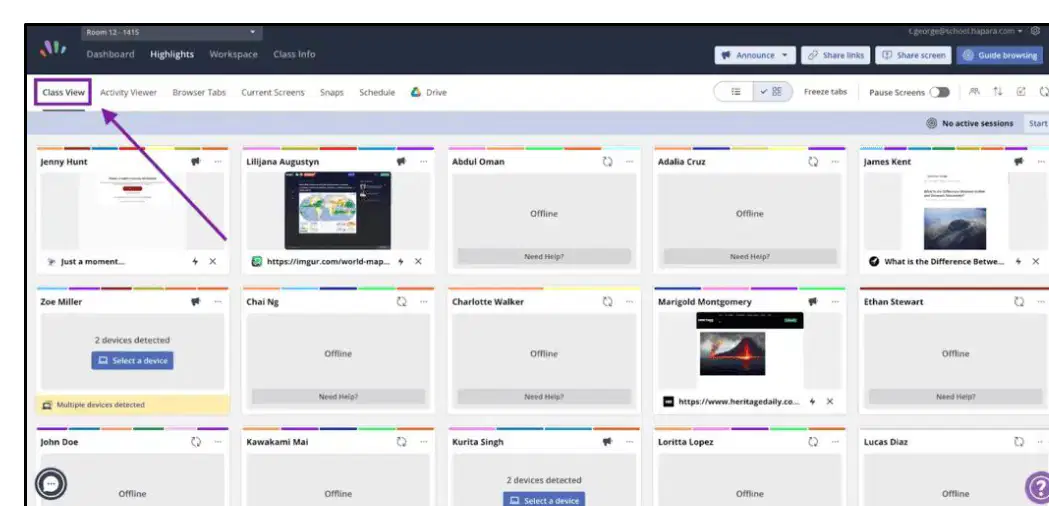This screenshot has width=1049, height=506.
Task: Open more options for Chai Ng
Action: point(423,302)
